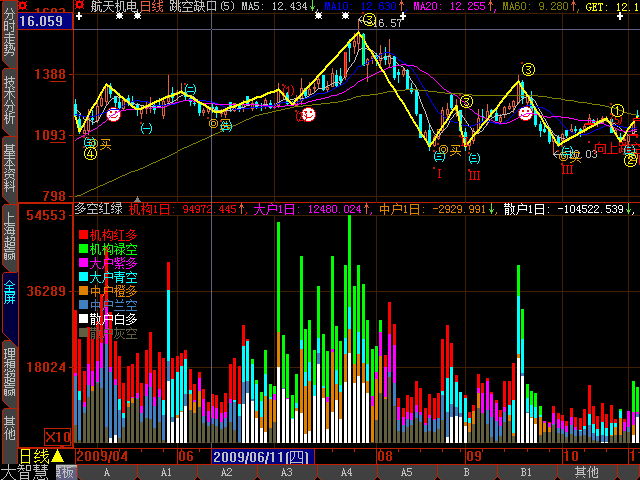Select bottom tab A3
Viewport: 640px width, 480px height.
[287, 472]
